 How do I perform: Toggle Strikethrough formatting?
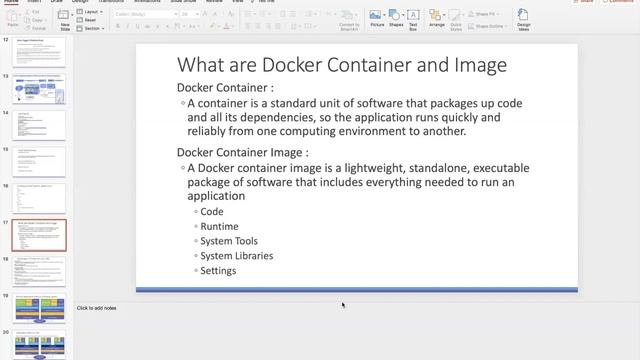coord(147,27)
